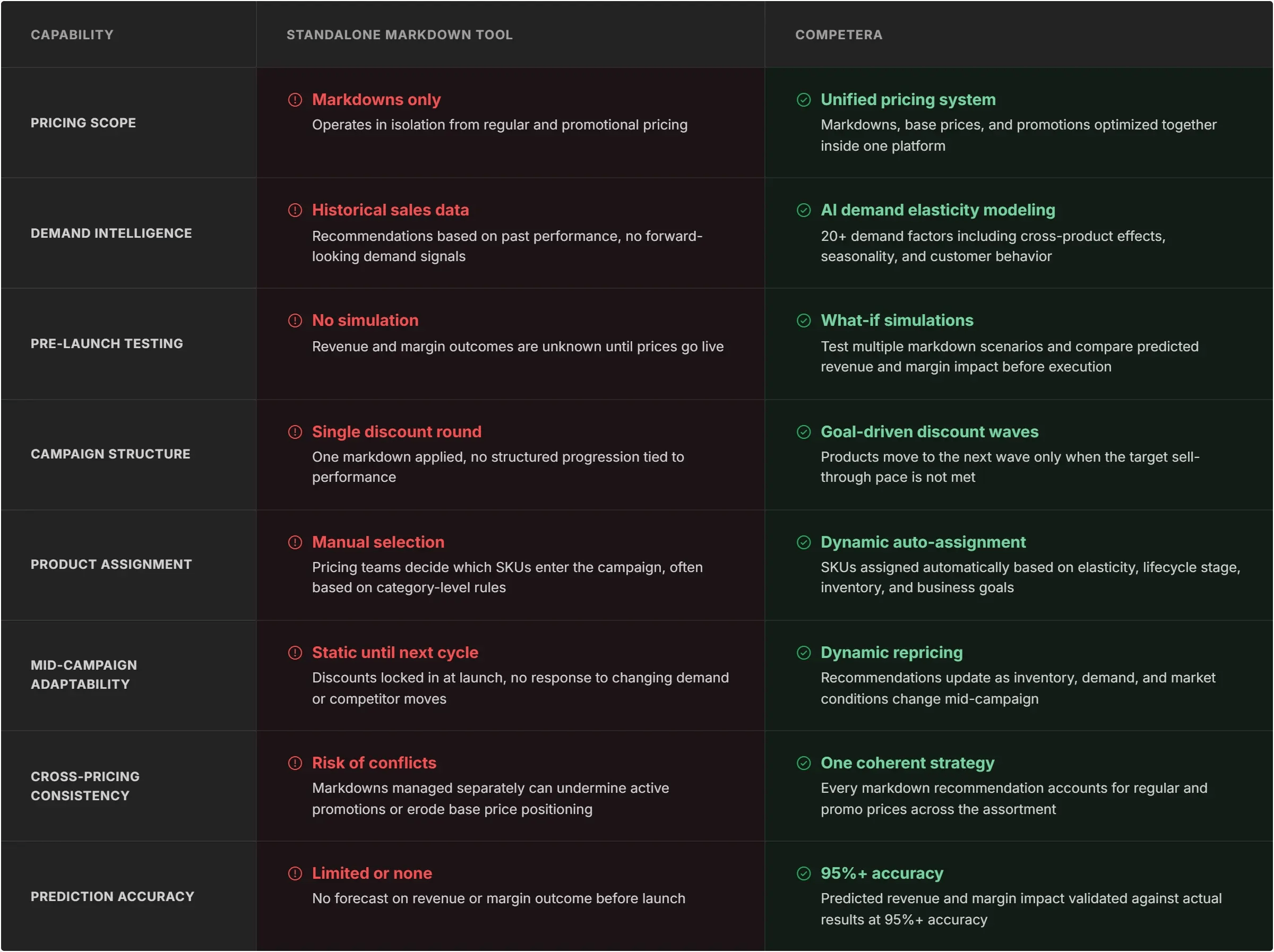Click text starting 'Products move to the next wave'
The width and height of the screenshot is (1274, 952).
(x=1010, y=467)
